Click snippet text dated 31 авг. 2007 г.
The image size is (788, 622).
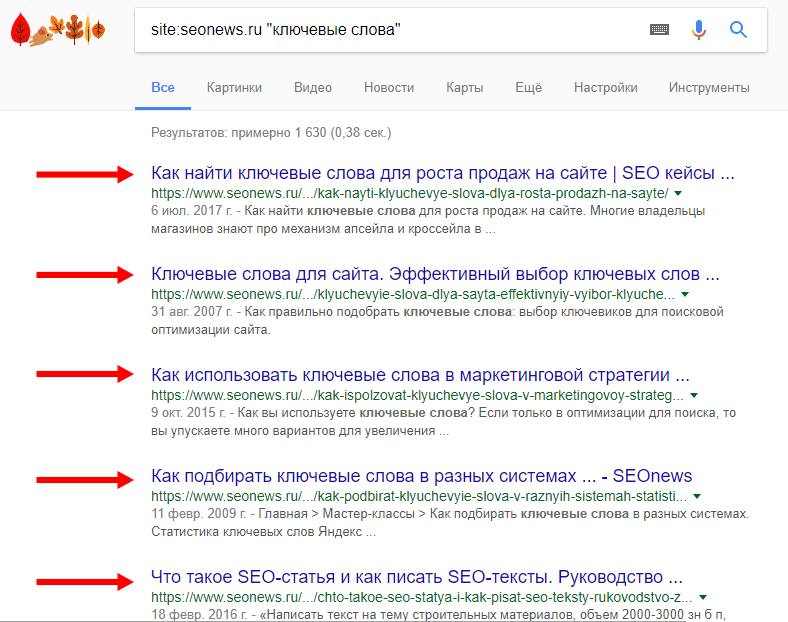[437, 321]
